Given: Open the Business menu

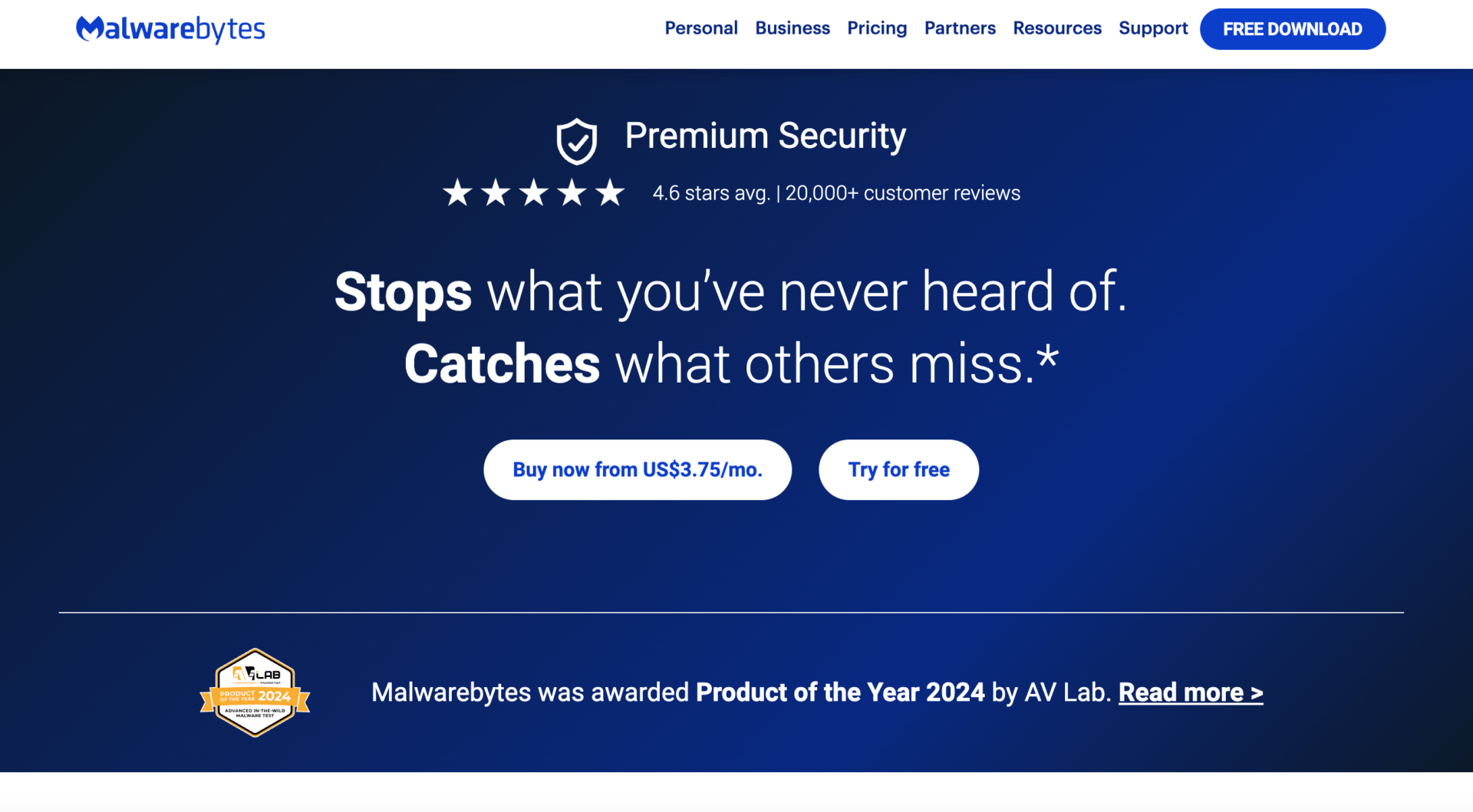Looking at the screenshot, I should coord(792,28).
